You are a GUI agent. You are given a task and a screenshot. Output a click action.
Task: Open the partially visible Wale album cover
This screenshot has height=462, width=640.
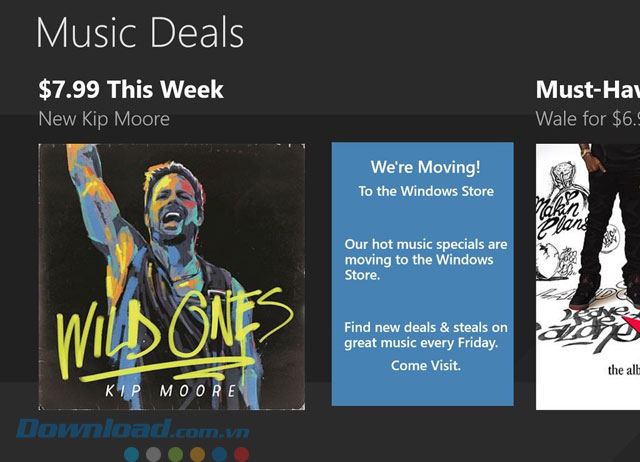tap(588, 276)
